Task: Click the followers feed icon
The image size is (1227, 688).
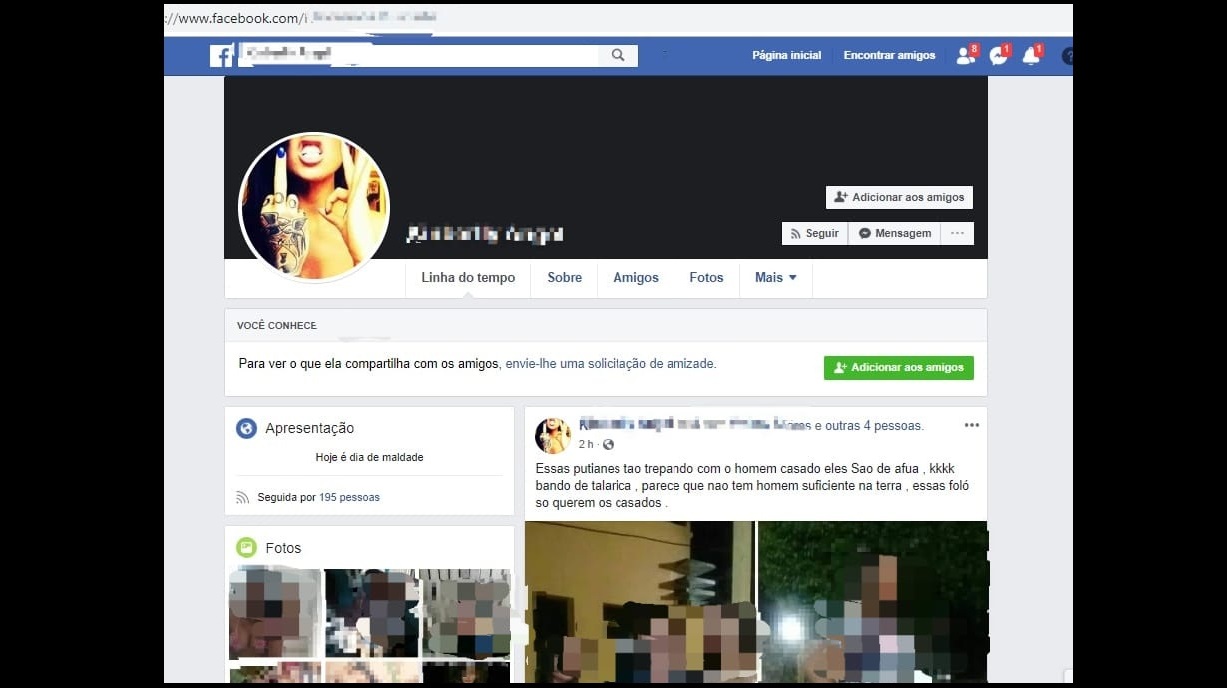Action: click(242, 497)
